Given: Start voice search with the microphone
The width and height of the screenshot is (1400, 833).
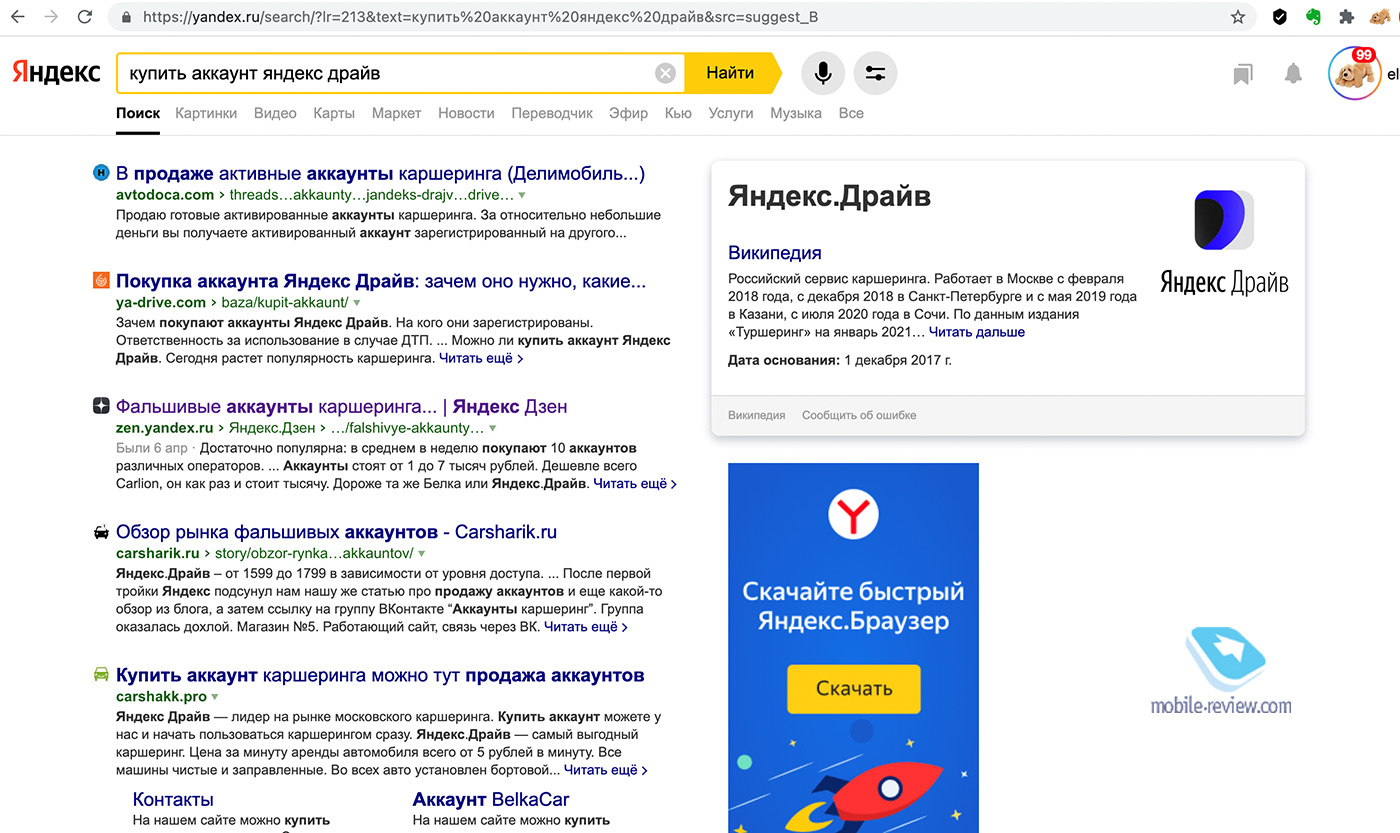Looking at the screenshot, I should (x=823, y=73).
